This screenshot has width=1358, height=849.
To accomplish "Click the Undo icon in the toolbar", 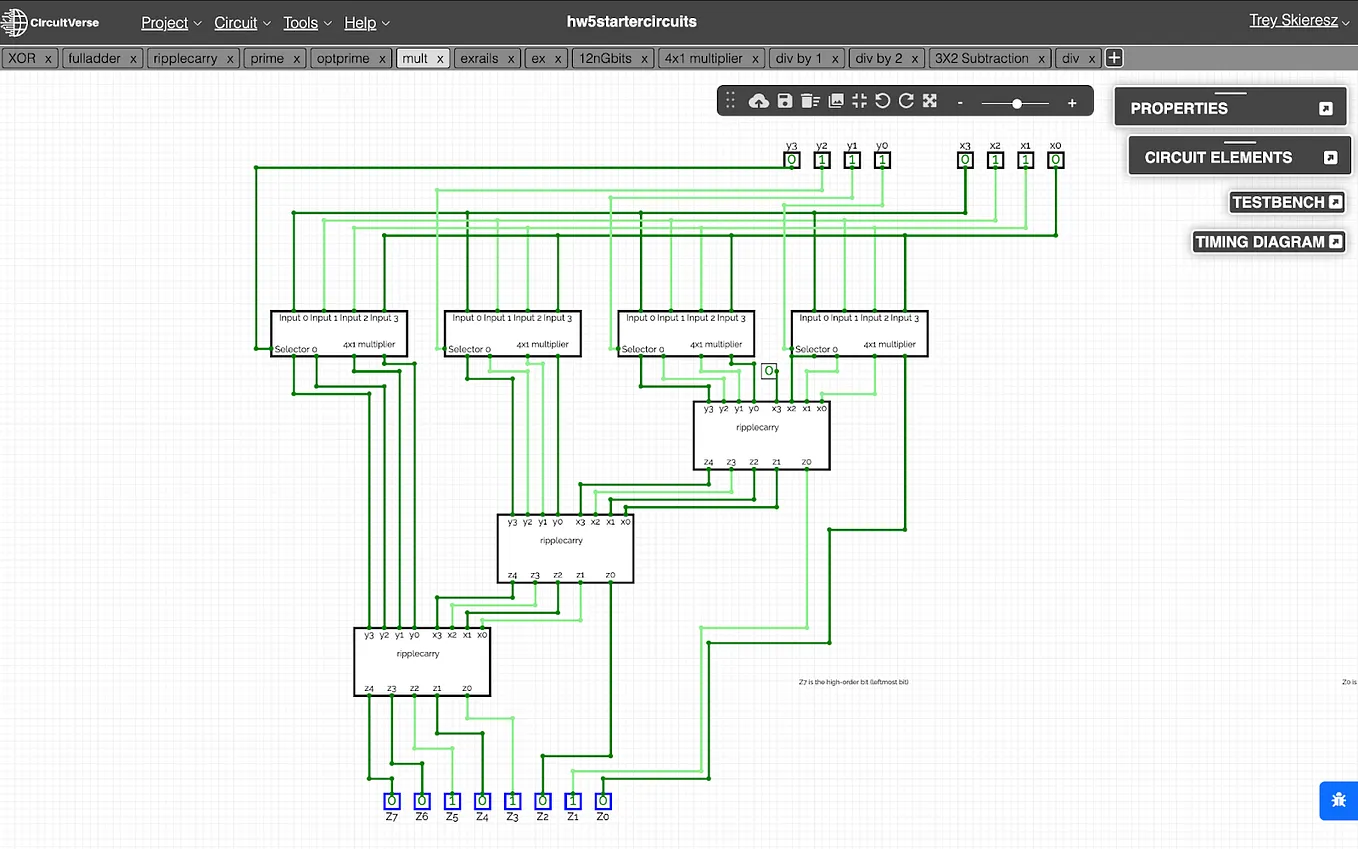I will click(884, 101).
